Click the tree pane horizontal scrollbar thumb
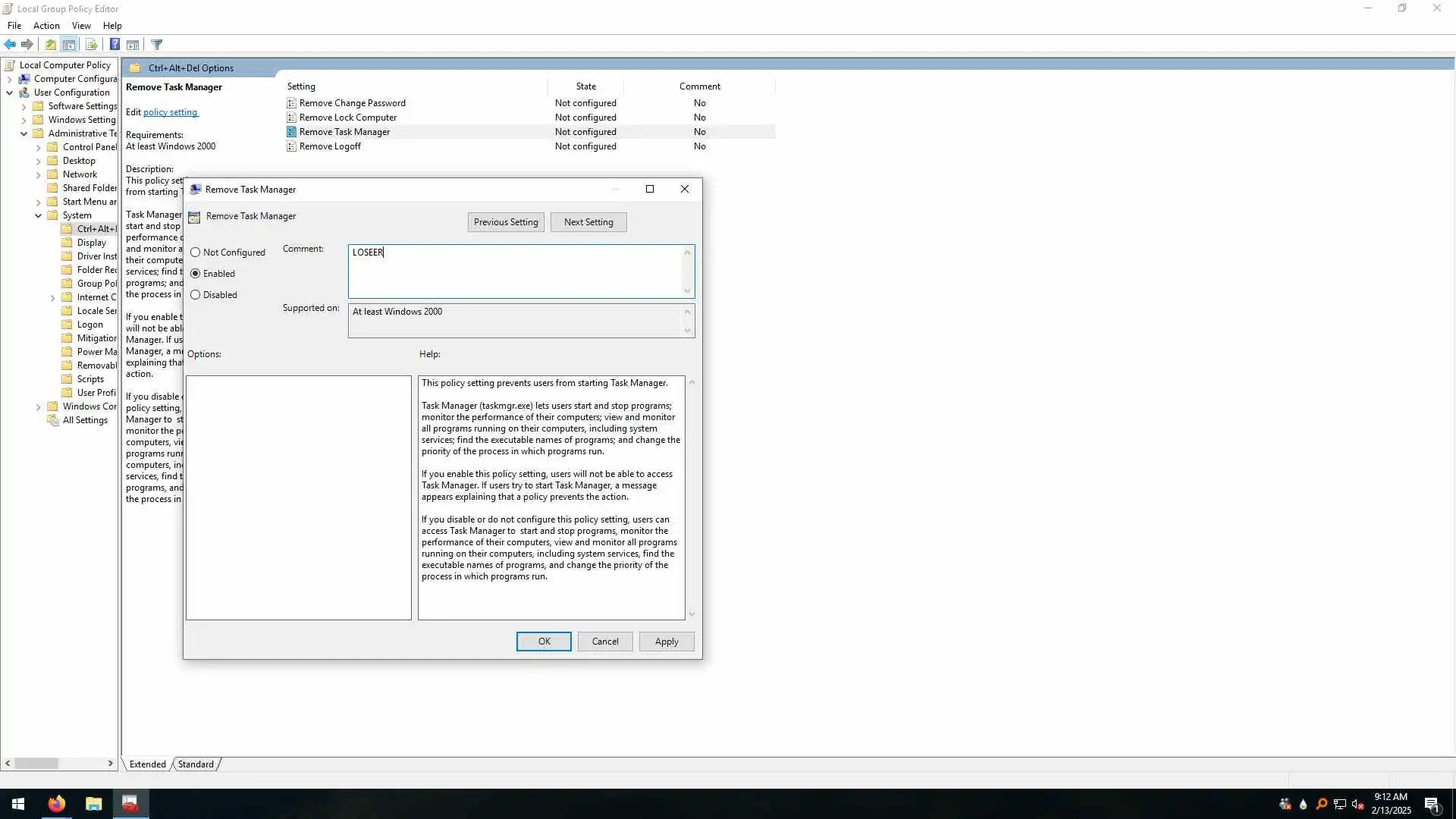Screen dimensions: 1456x819 (36, 764)
